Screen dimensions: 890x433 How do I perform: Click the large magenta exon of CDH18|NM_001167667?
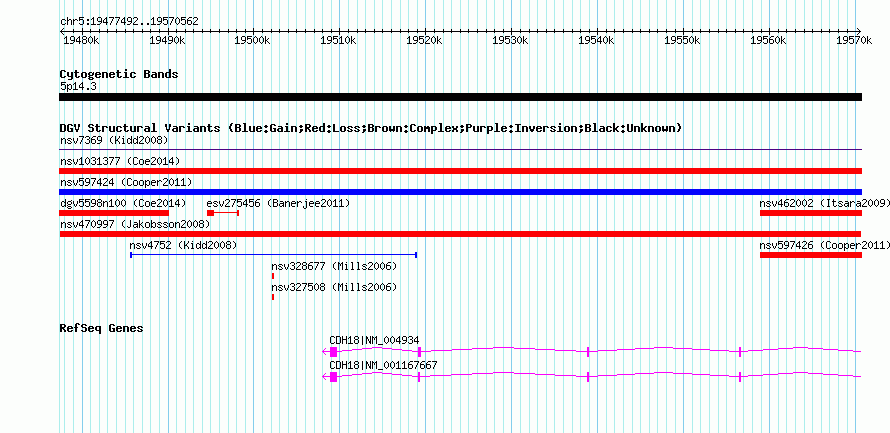pyautogui.click(x=333, y=377)
